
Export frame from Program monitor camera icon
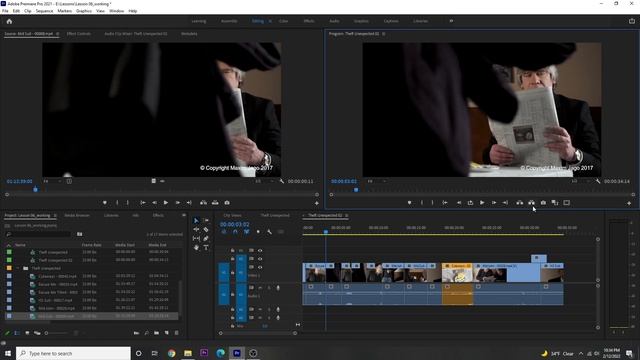(543, 202)
